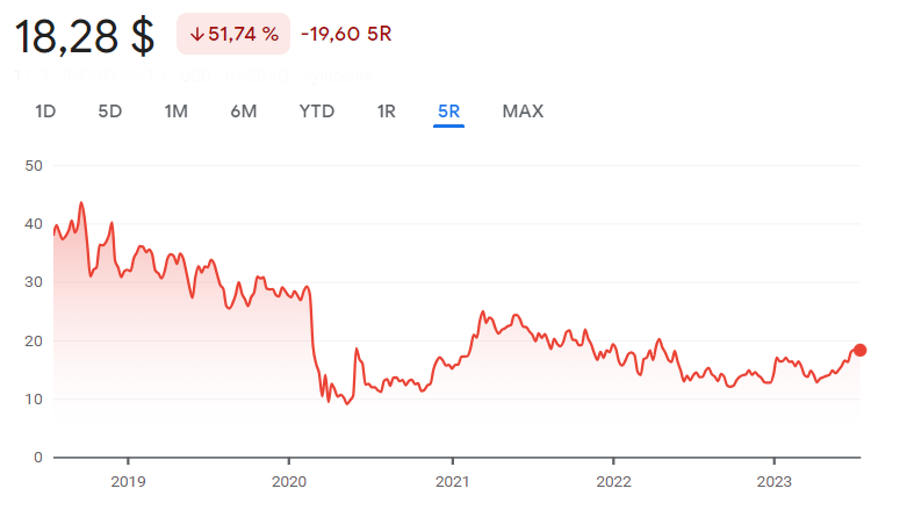Screen dimensions: 908x510
Task: Click the 2019 label on time axis
Action: click(x=128, y=481)
